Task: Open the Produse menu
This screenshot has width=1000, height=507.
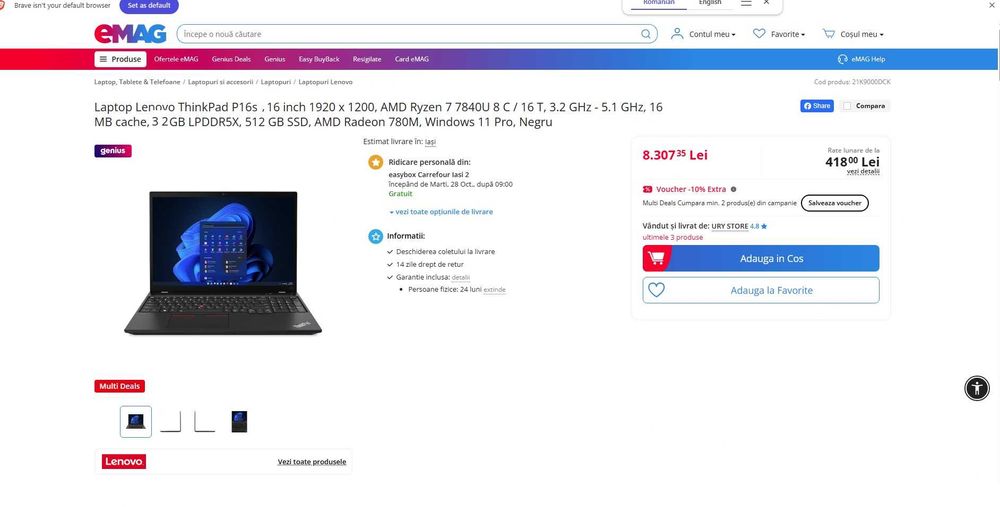Action: coord(121,59)
